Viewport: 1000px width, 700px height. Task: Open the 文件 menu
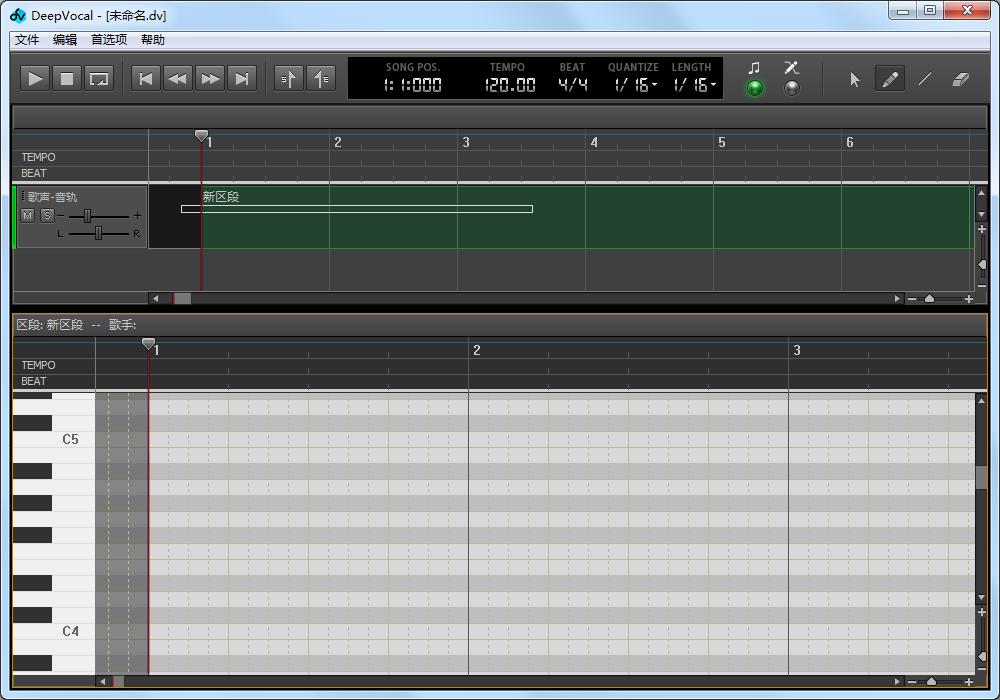click(x=27, y=40)
